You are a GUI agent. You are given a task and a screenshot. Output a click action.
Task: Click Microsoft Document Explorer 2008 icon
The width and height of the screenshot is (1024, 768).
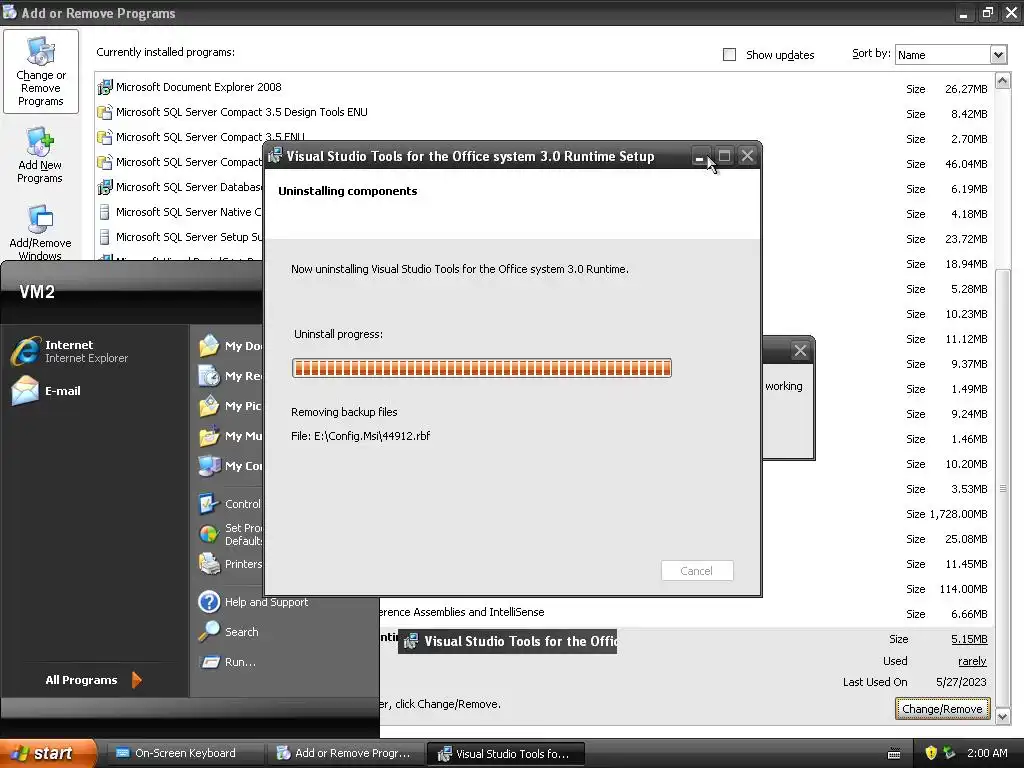point(104,87)
